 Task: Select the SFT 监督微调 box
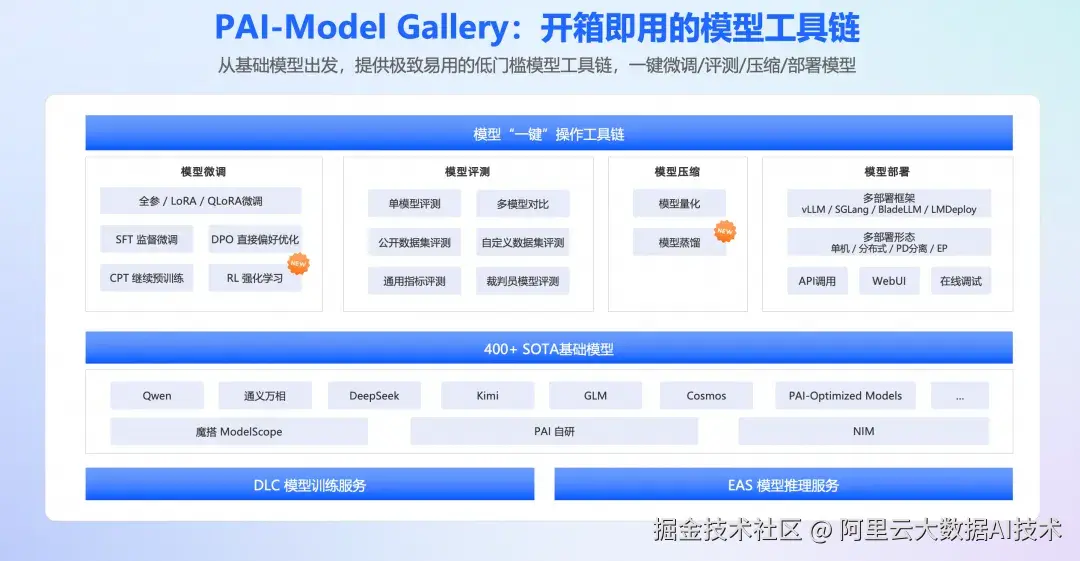tap(146, 239)
